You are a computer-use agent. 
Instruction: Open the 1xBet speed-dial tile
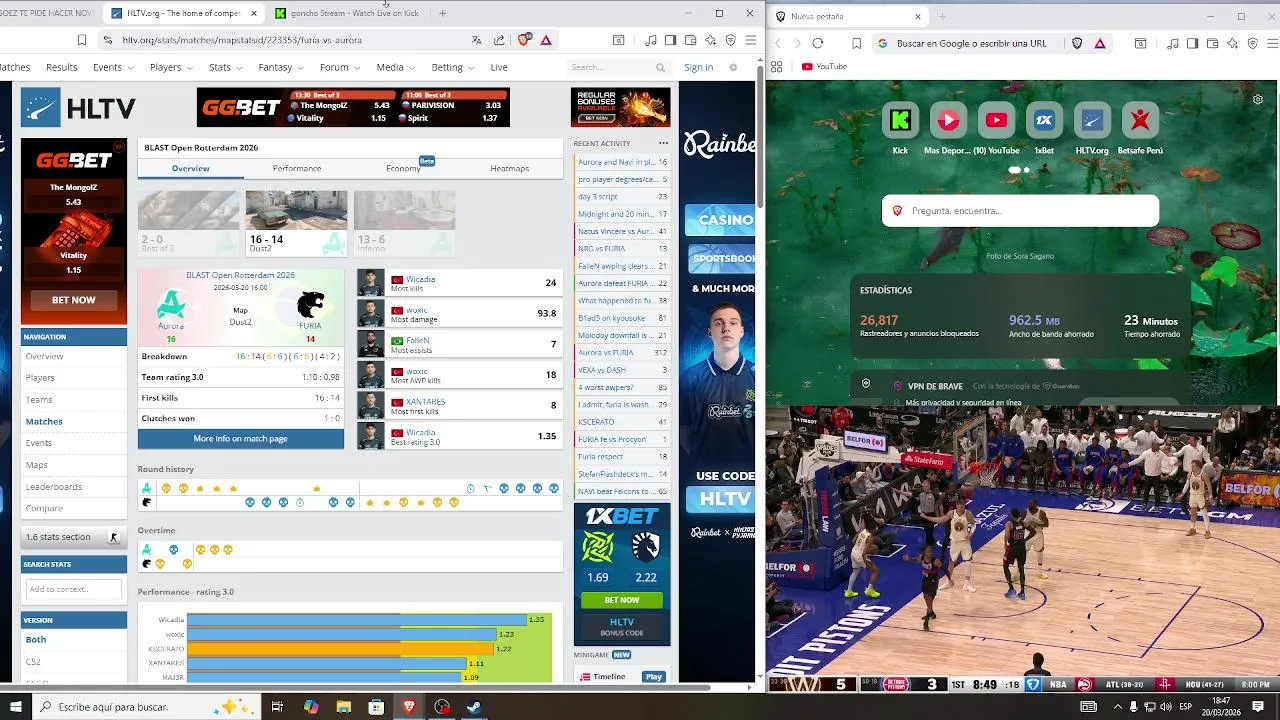point(1044,121)
